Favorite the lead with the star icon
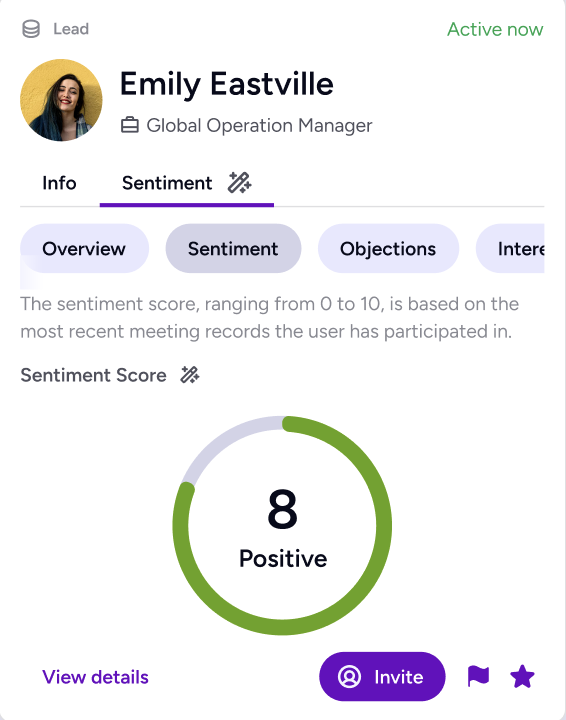566x720 pixels. 522,676
